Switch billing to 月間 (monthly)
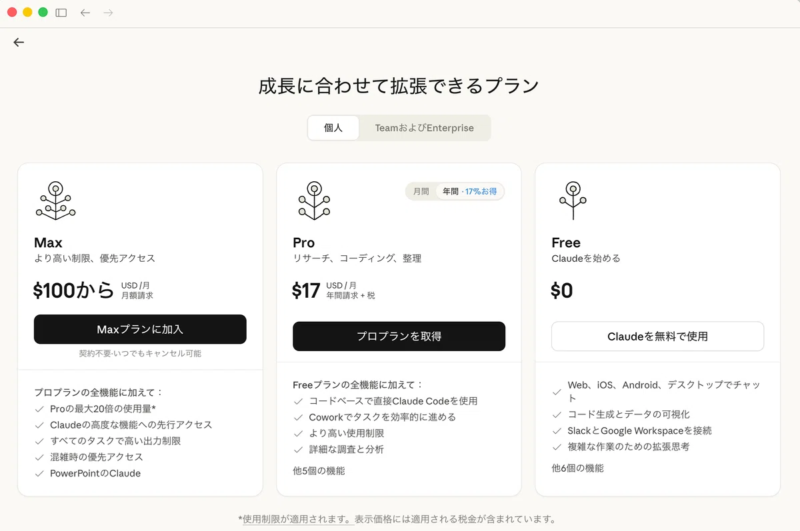800x531 pixels. point(420,191)
